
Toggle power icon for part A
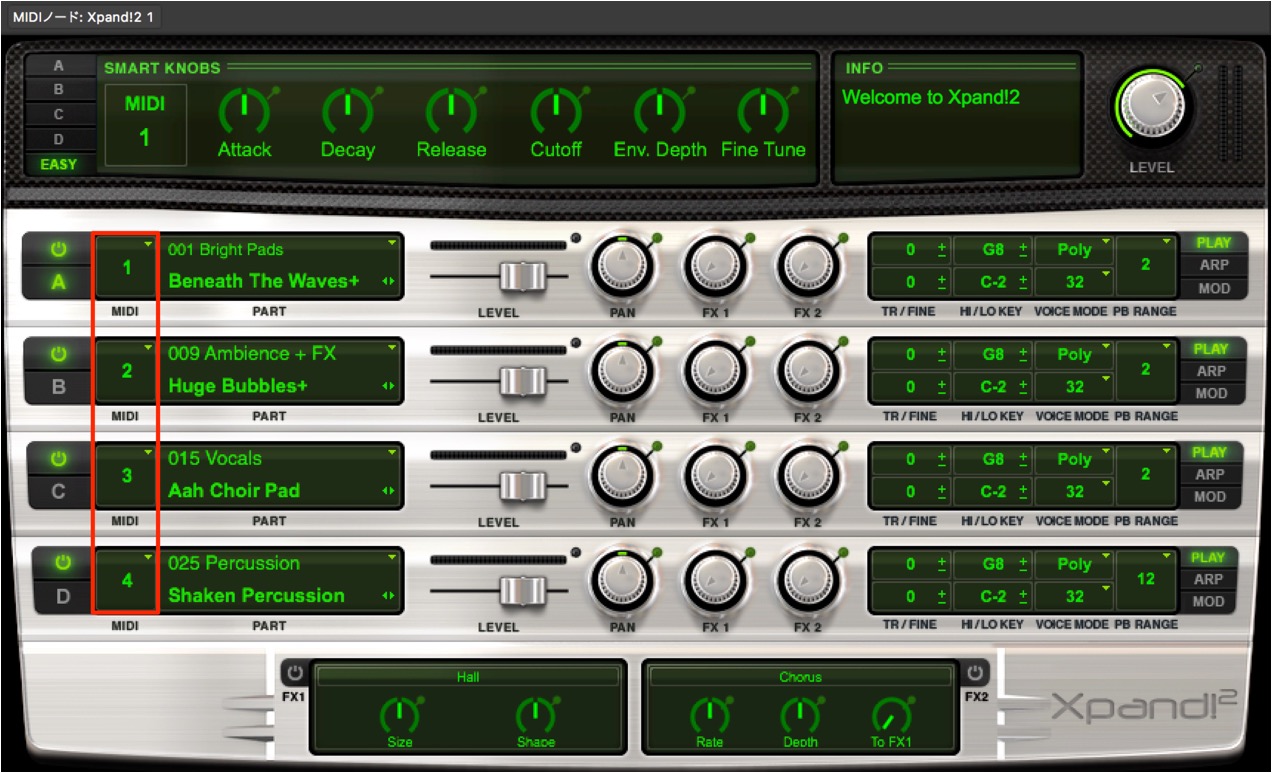(x=58, y=249)
